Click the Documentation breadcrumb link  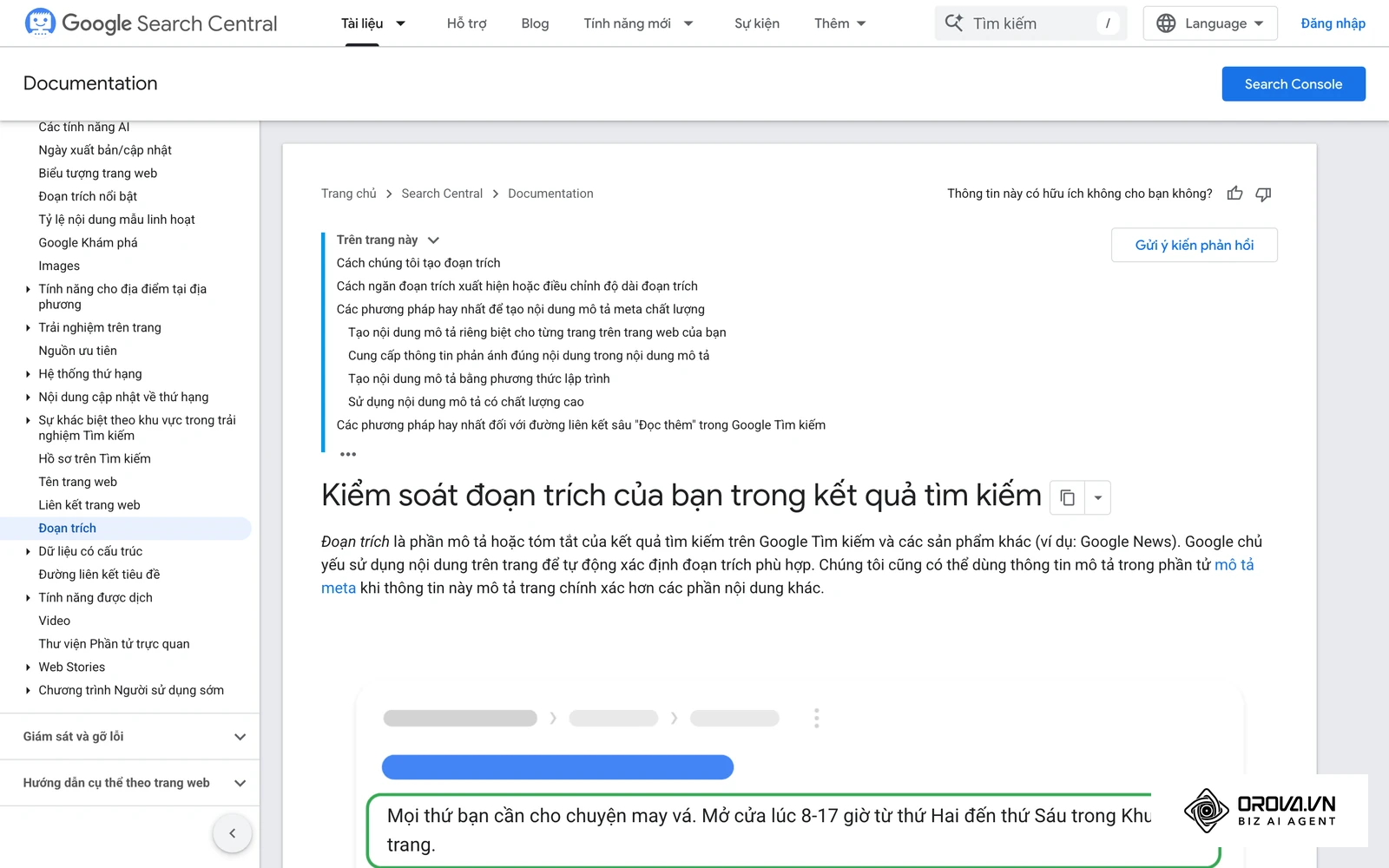pyautogui.click(x=550, y=194)
